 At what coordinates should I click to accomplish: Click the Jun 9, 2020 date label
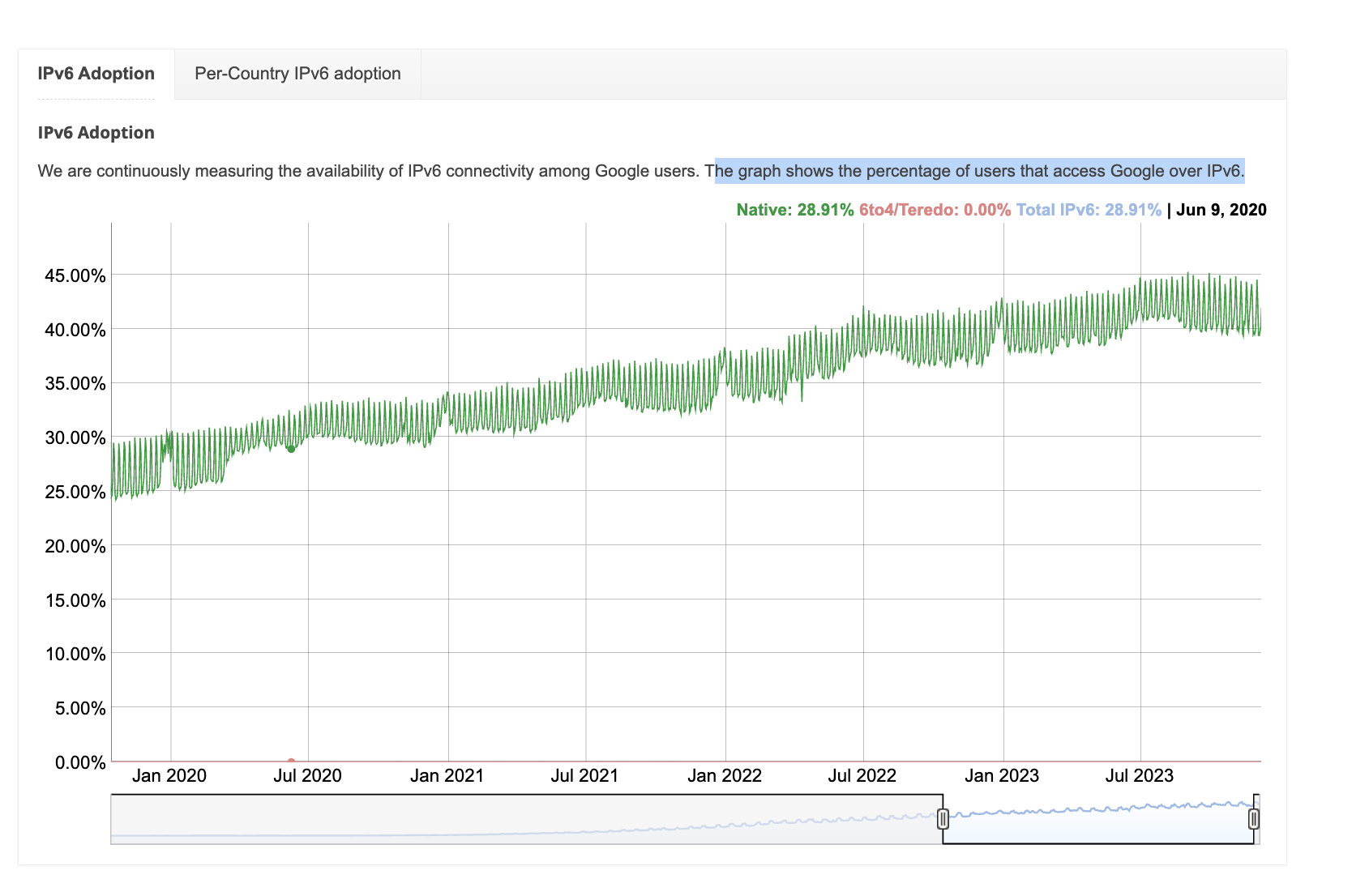point(1221,210)
